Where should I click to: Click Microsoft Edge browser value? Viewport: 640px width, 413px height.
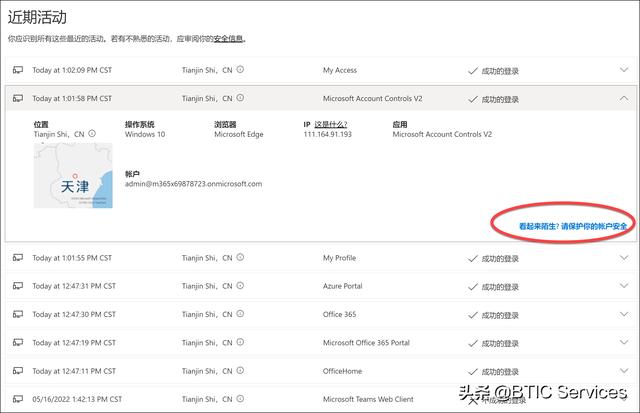click(239, 134)
